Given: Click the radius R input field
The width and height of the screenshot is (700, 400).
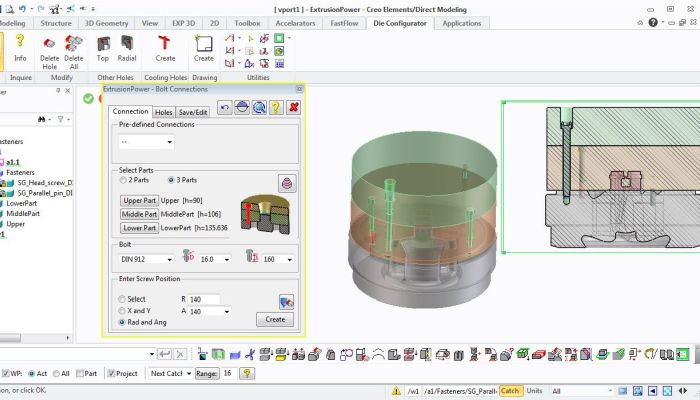Looking at the screenshot, I should pos(204,299).
